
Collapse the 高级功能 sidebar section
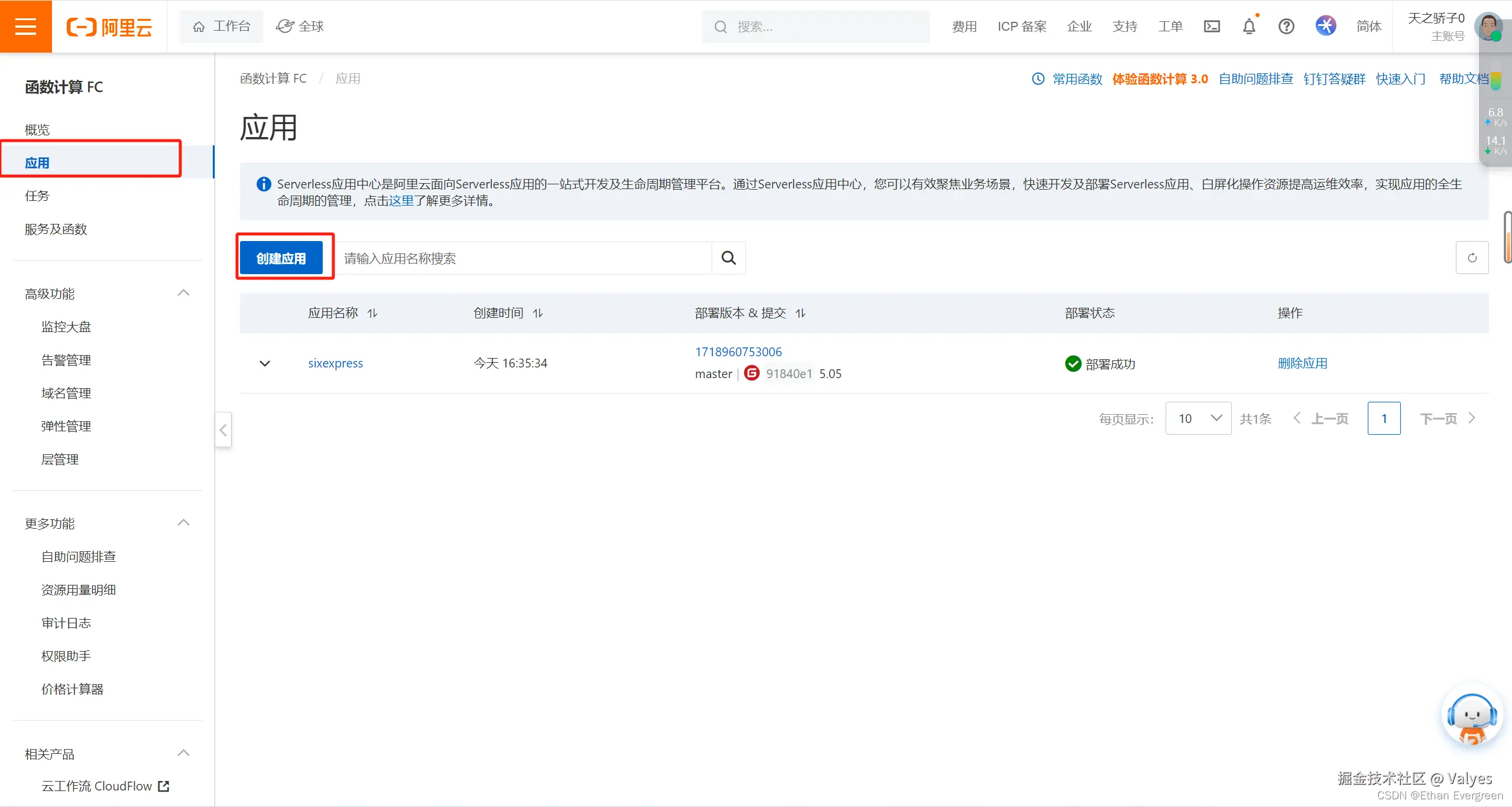tap(183, 293)
